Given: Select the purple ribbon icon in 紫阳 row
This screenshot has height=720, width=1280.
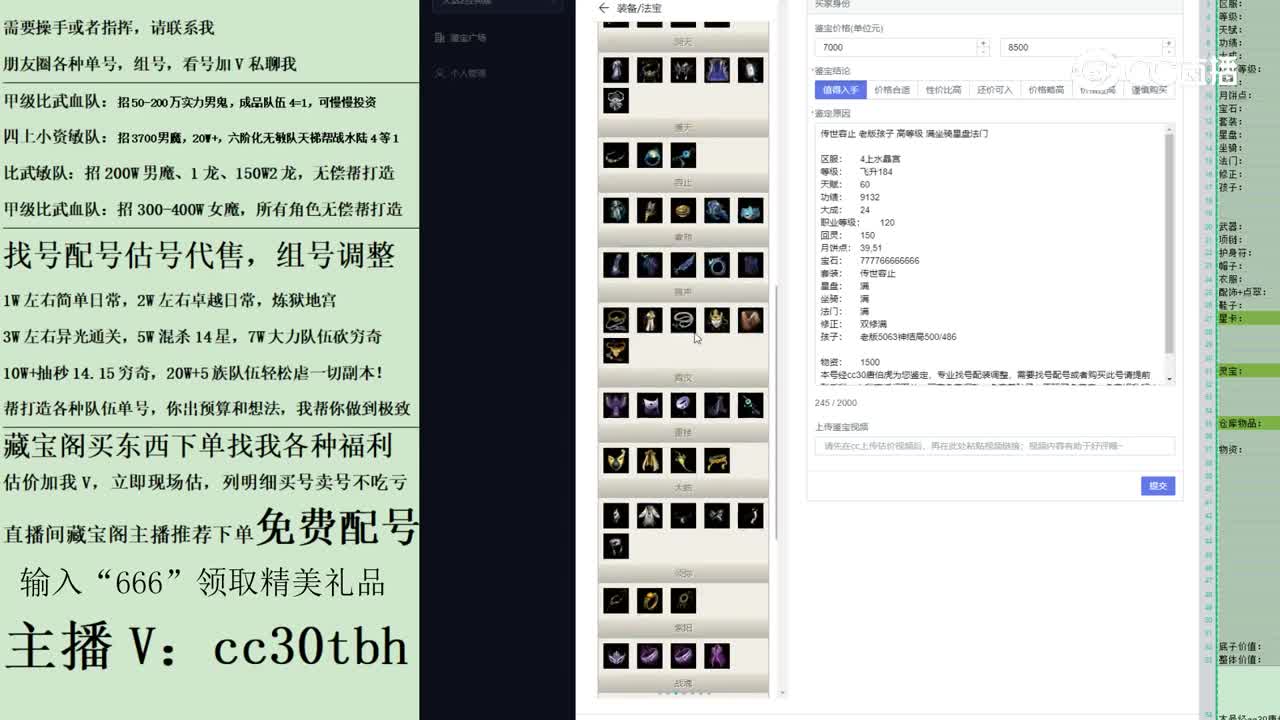Looking at the screenshot, I should click(717, 656).
